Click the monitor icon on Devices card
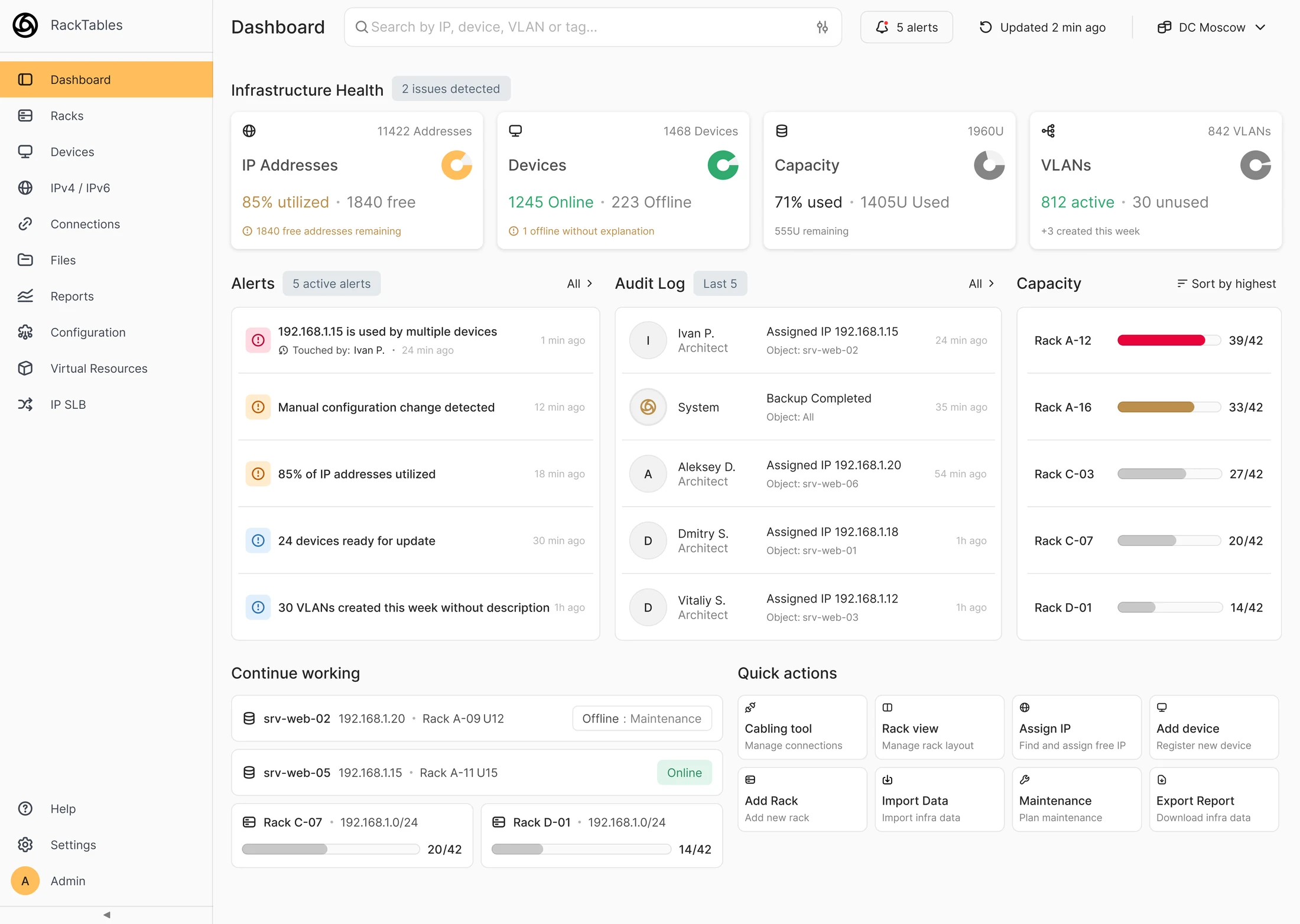Viewport: 1300px width, 924px height. click(x=515, y=131)
